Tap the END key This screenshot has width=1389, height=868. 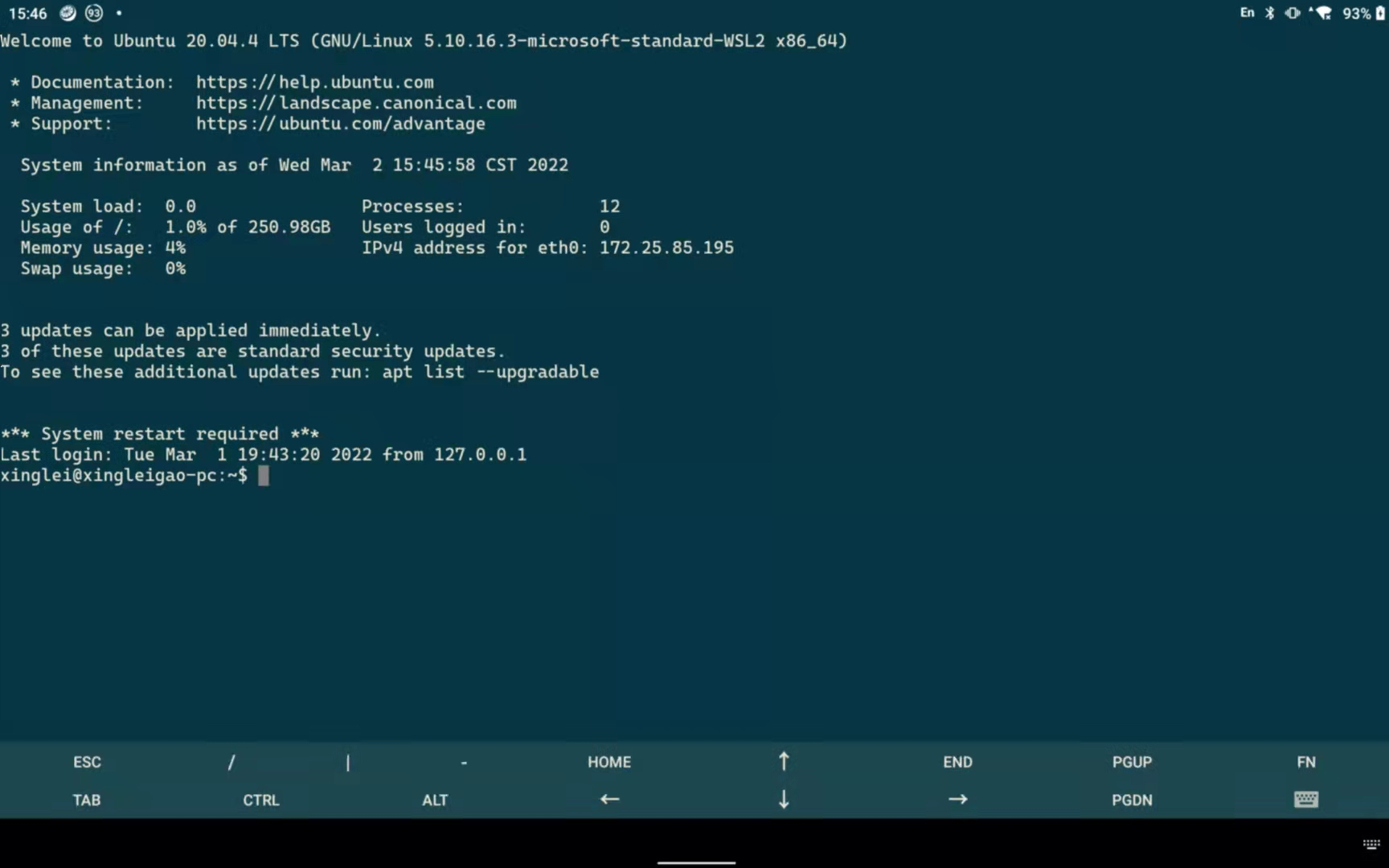[x=957, y=762]
